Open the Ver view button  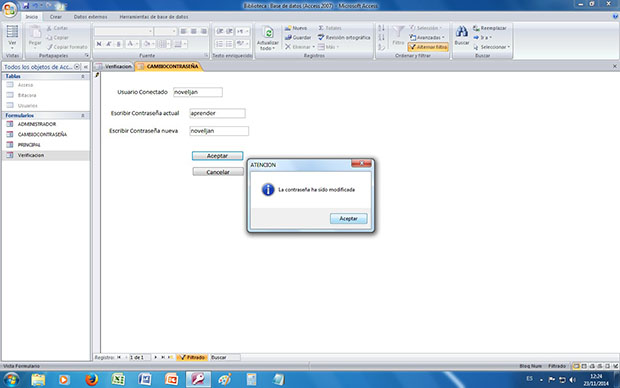coord(12,37)
